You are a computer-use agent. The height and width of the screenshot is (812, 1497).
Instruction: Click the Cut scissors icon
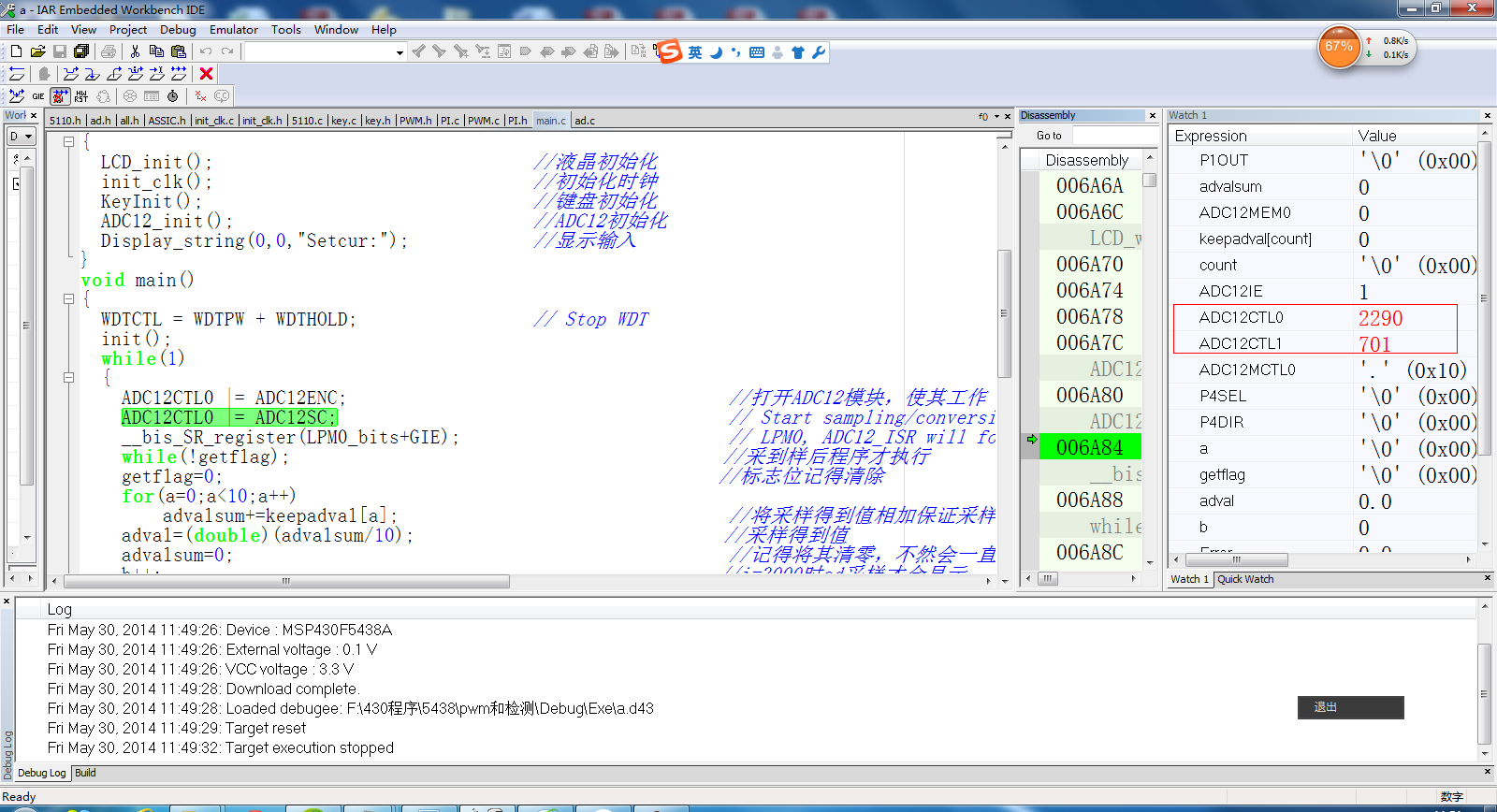135,52
